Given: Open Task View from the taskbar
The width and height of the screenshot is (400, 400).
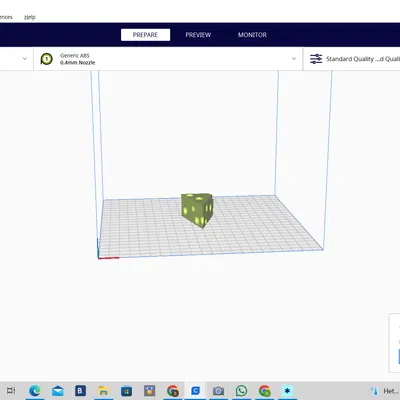Looking at the screenshot, I should [x=11, y=390].
